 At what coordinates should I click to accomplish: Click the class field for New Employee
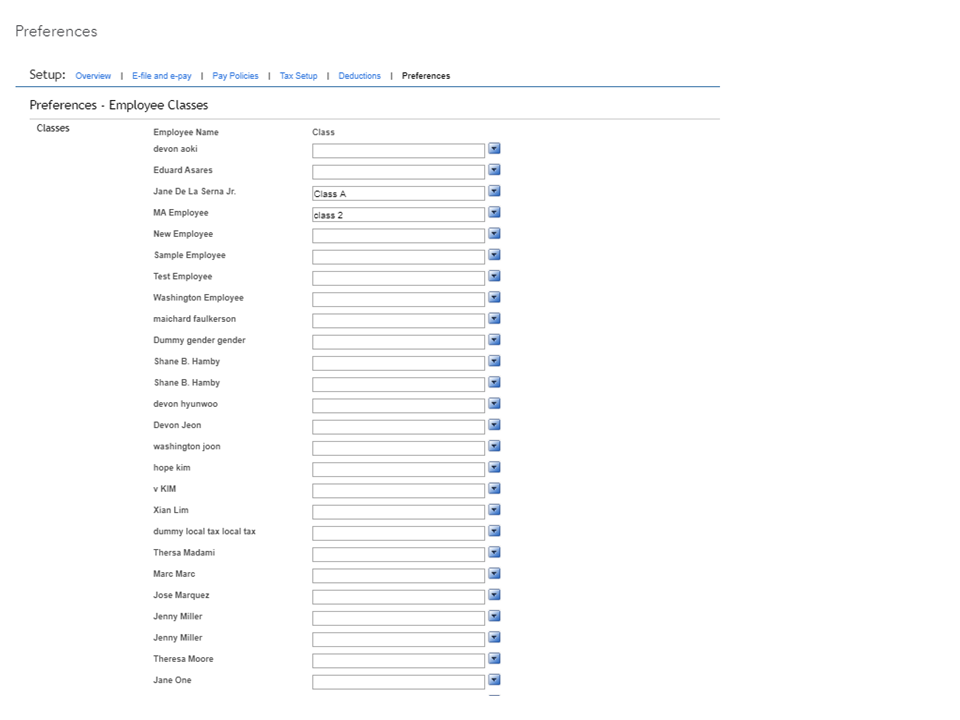tap(398, 236)
